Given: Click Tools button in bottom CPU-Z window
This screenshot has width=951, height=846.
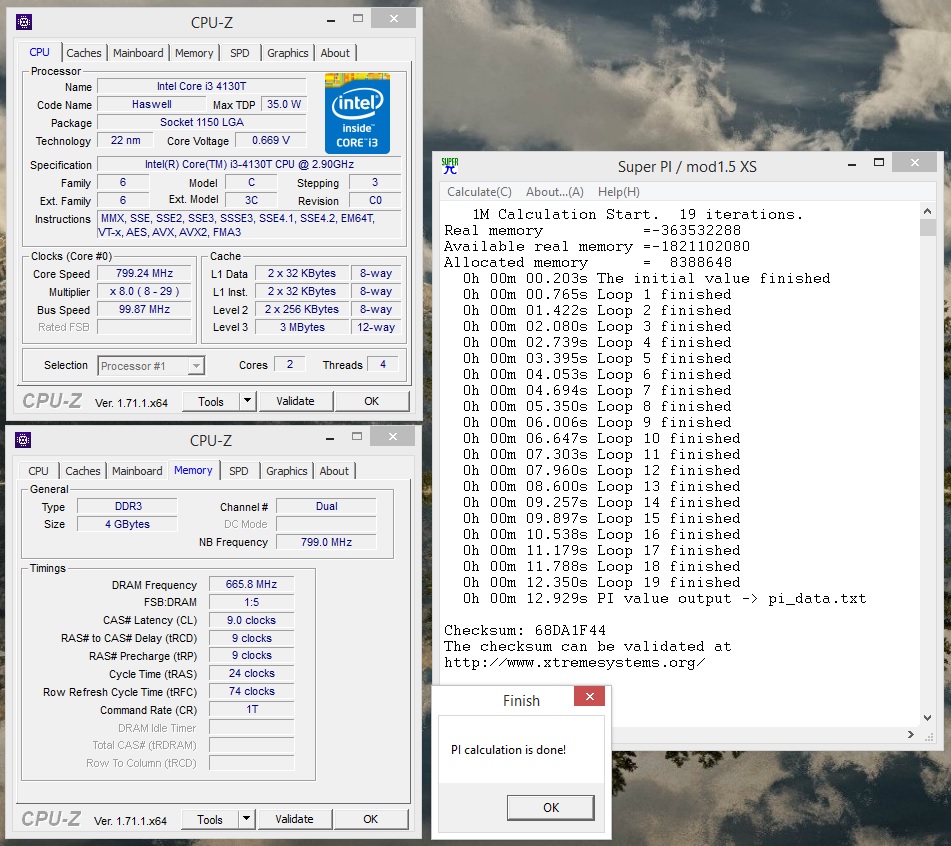Looking at the screenshot, I should pos(209,819).
